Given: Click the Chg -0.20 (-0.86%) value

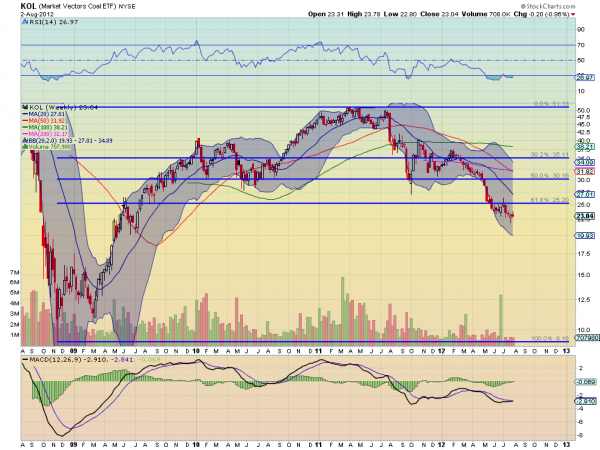Looking at the screenshot, I should pos(541,14).
